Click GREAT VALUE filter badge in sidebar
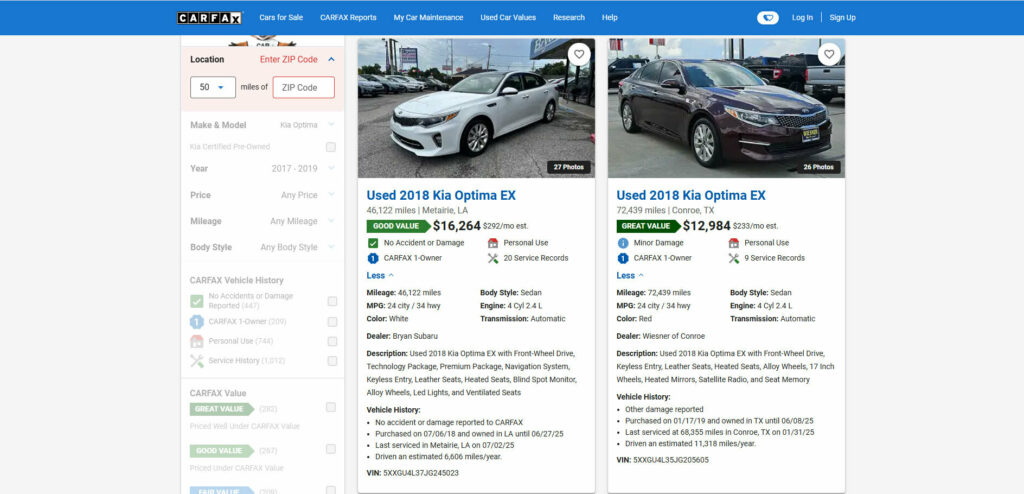The width and height of the screenshot is (1024, 494). point(222,409)
